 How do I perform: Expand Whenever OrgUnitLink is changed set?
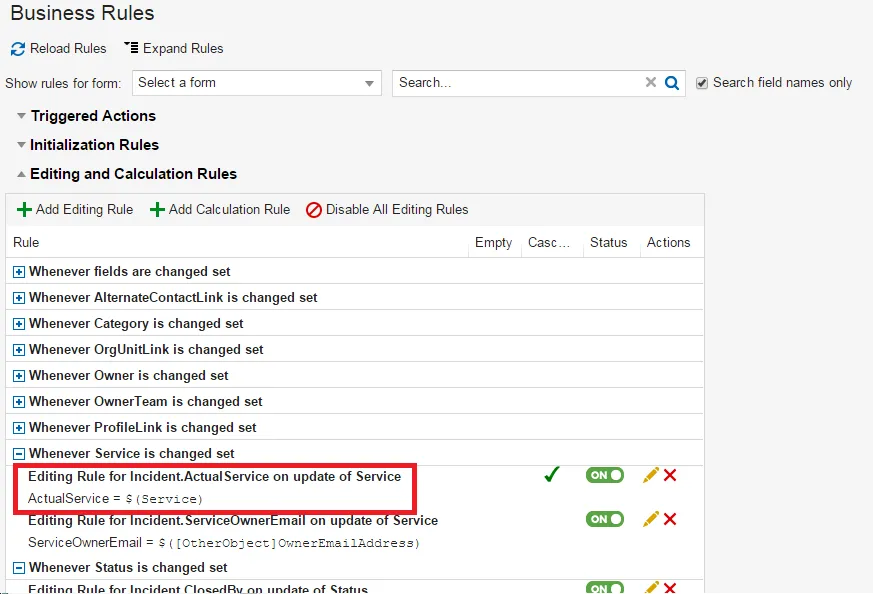click(19, 350)
